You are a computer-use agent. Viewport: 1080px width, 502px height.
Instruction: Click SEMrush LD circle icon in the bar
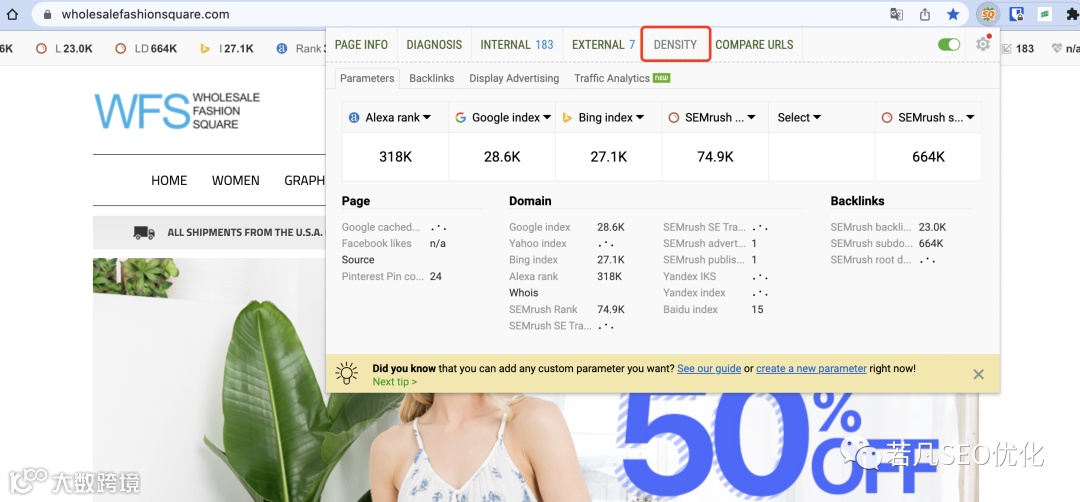tap(121, 49)
